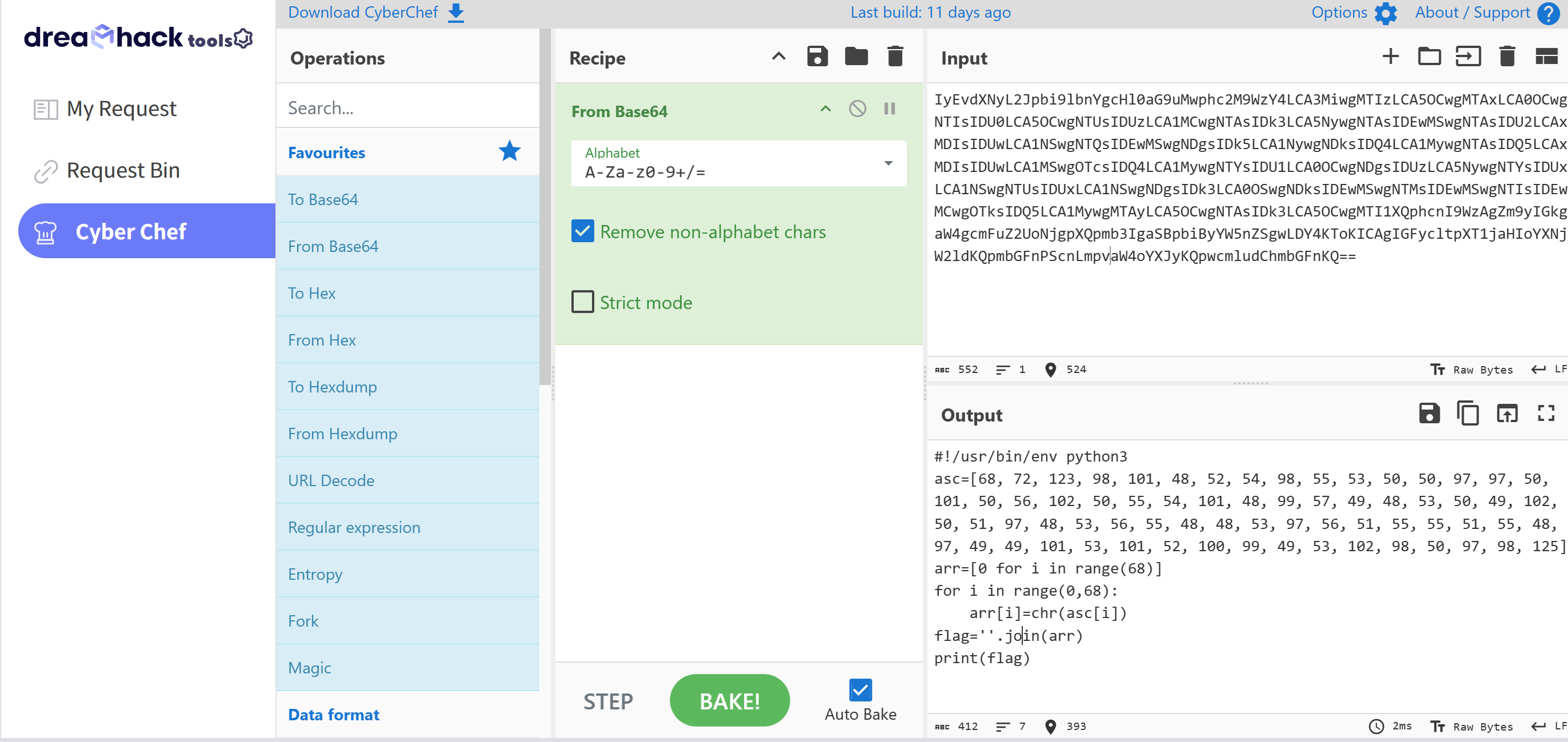
Task: Load a recipe using the folder icon
Action: click(856, 57)
